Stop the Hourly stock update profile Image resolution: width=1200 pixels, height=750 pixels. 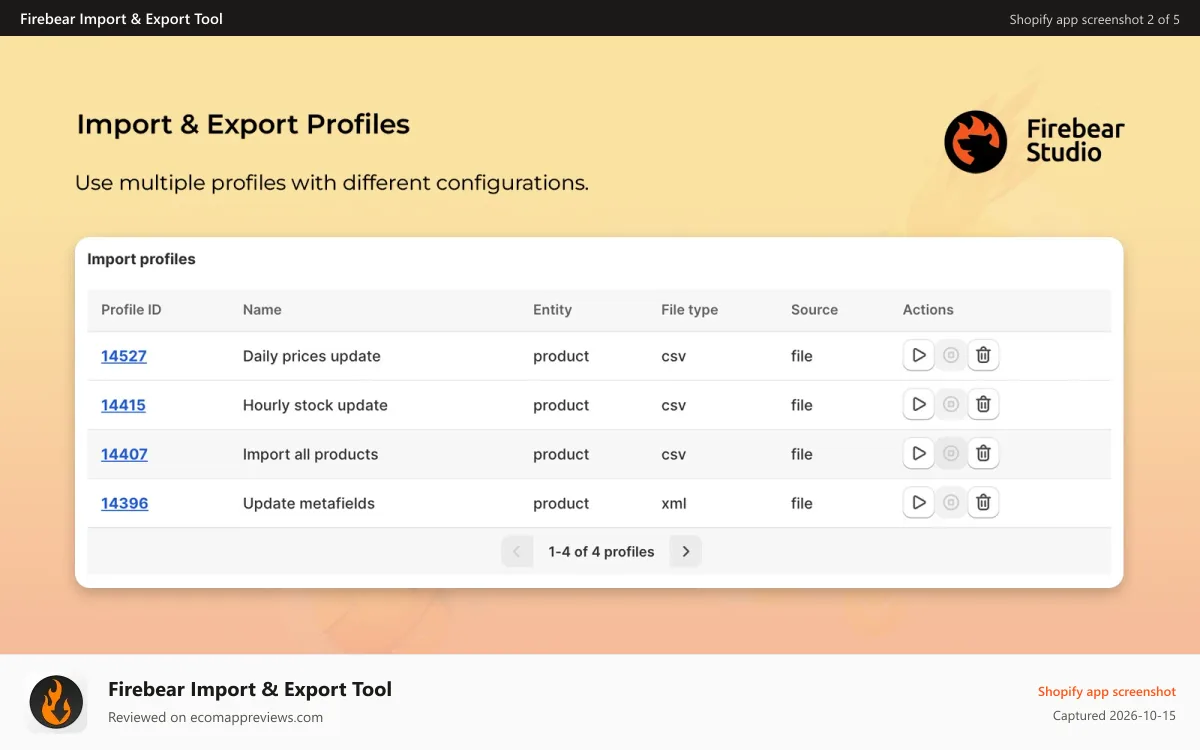tap(951, 404)
